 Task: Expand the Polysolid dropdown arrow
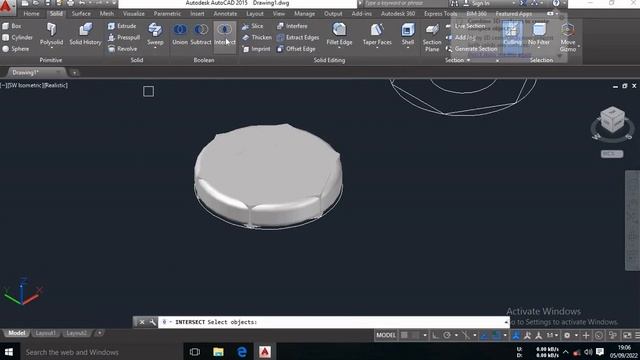click(x=51, y=47)
